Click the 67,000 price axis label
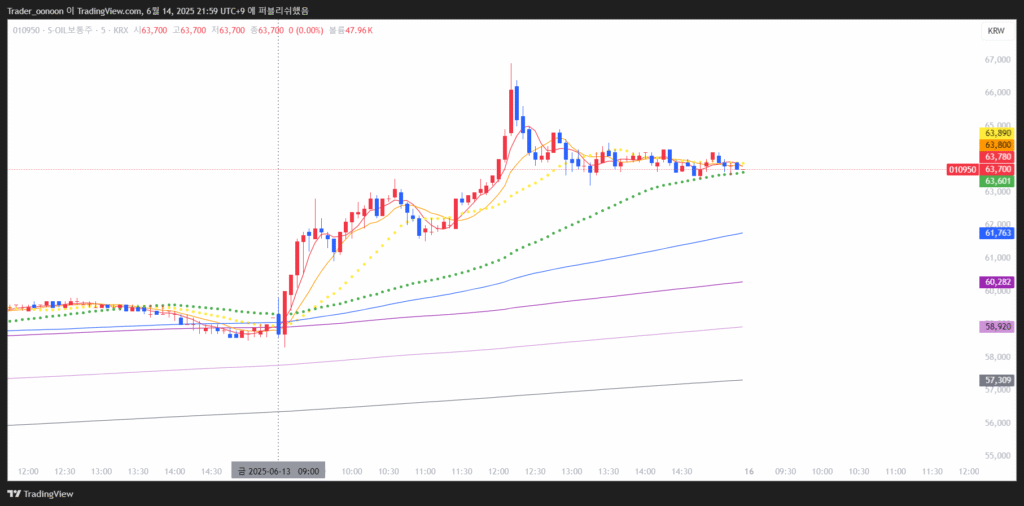The height and width of the screenshot is (506, 1024). click(x=998, y=60)
